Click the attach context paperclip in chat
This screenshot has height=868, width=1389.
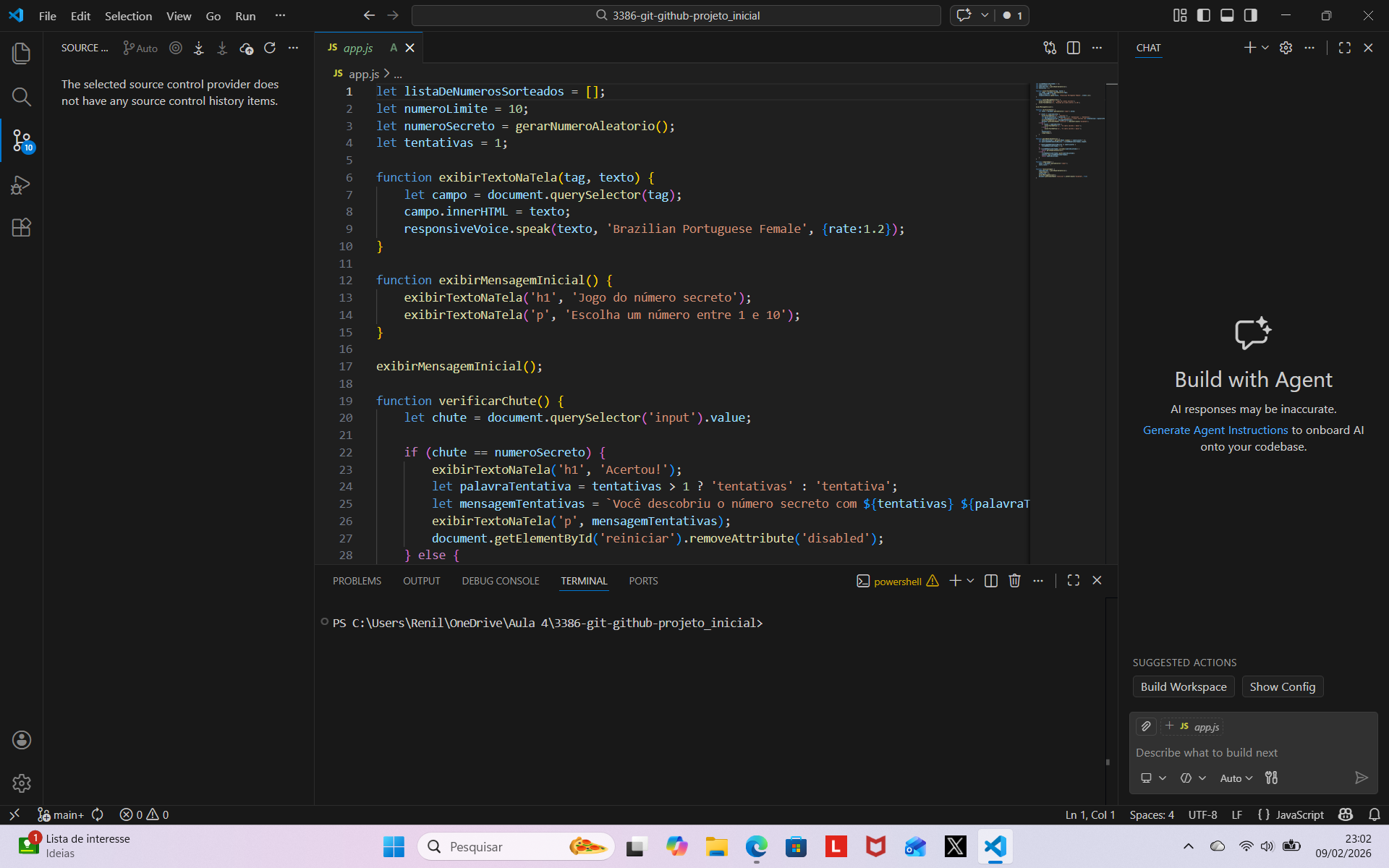point(1146,726)
